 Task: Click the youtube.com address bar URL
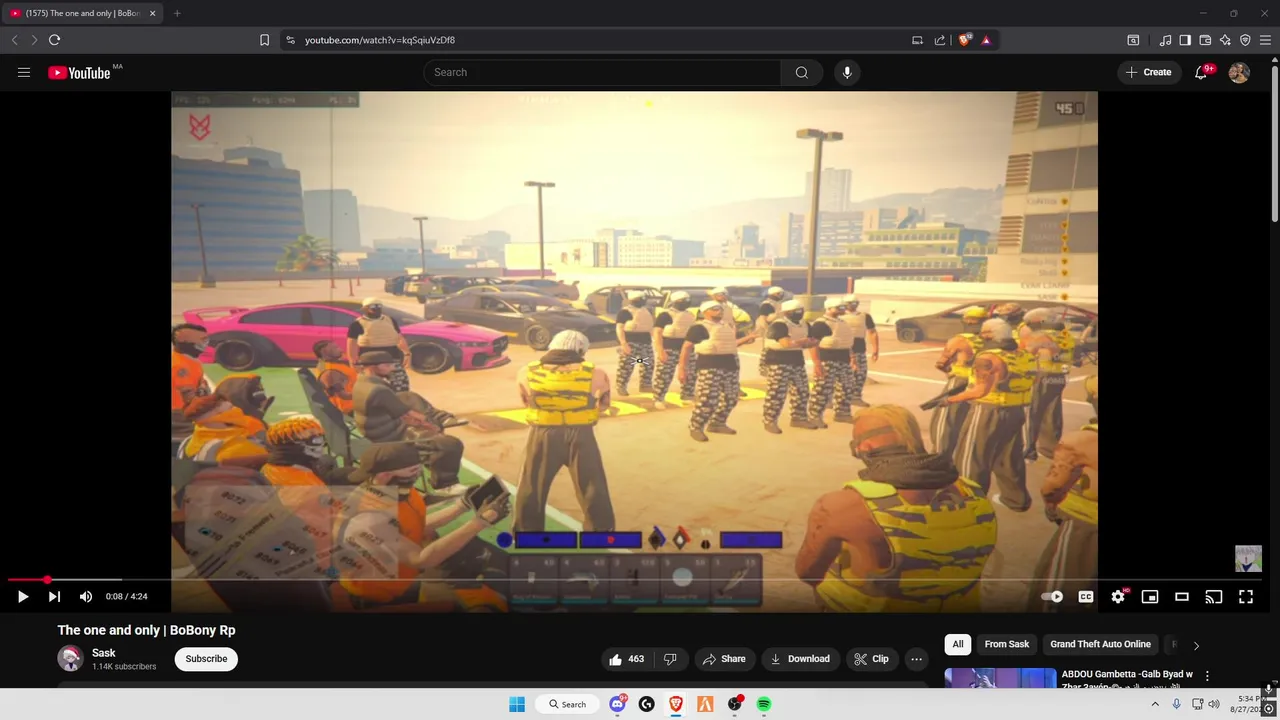pos(380,40)
